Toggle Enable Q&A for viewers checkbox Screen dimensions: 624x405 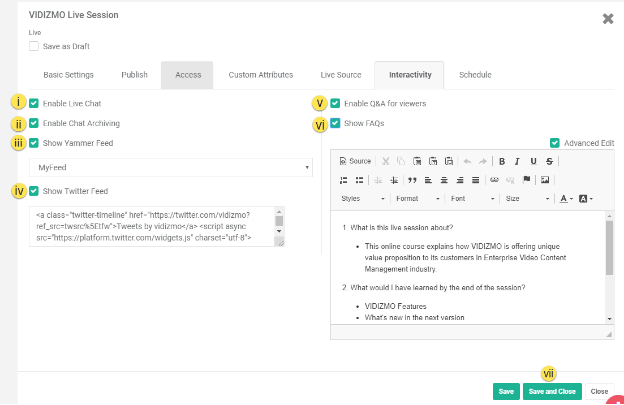[336, 103]
